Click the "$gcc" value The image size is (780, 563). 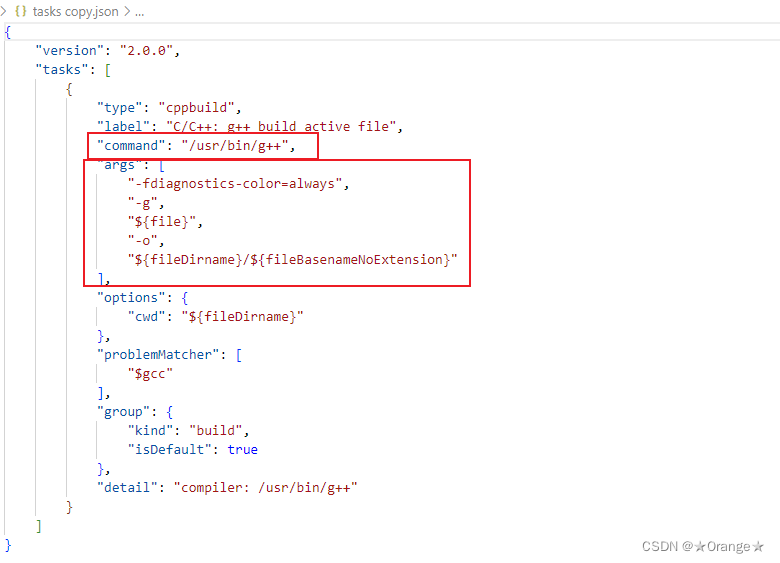(x=150, y=374)
